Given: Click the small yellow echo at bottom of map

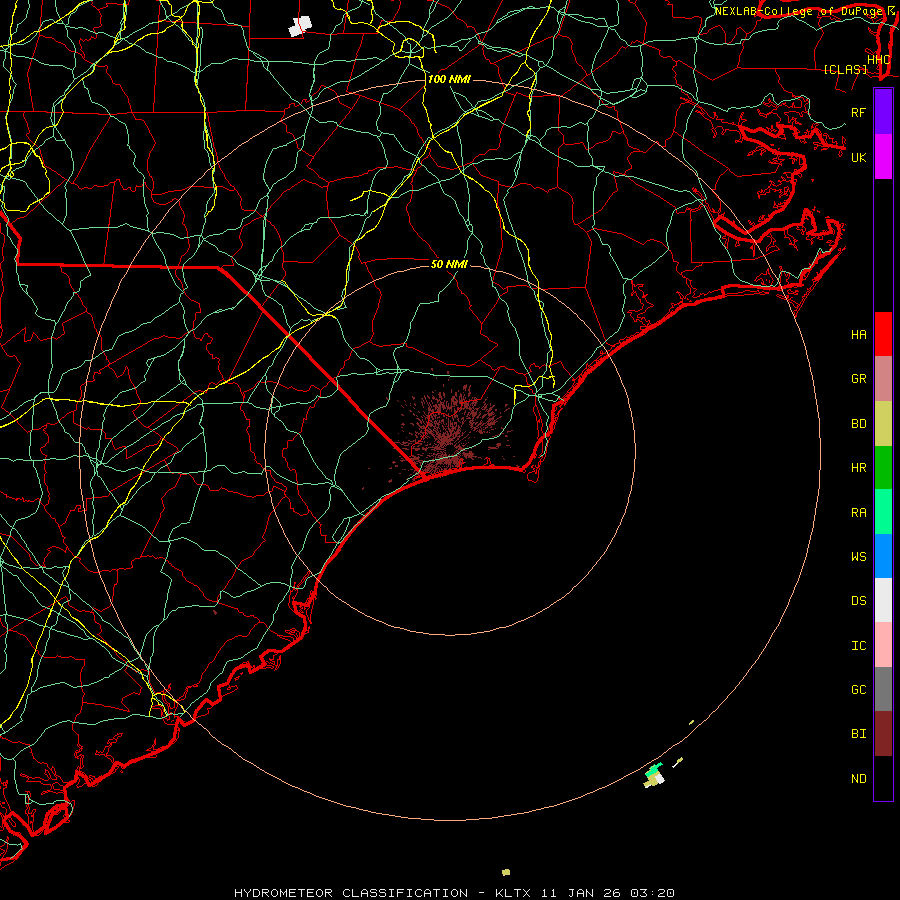Looking at the screenshot, I should (506, 872).
